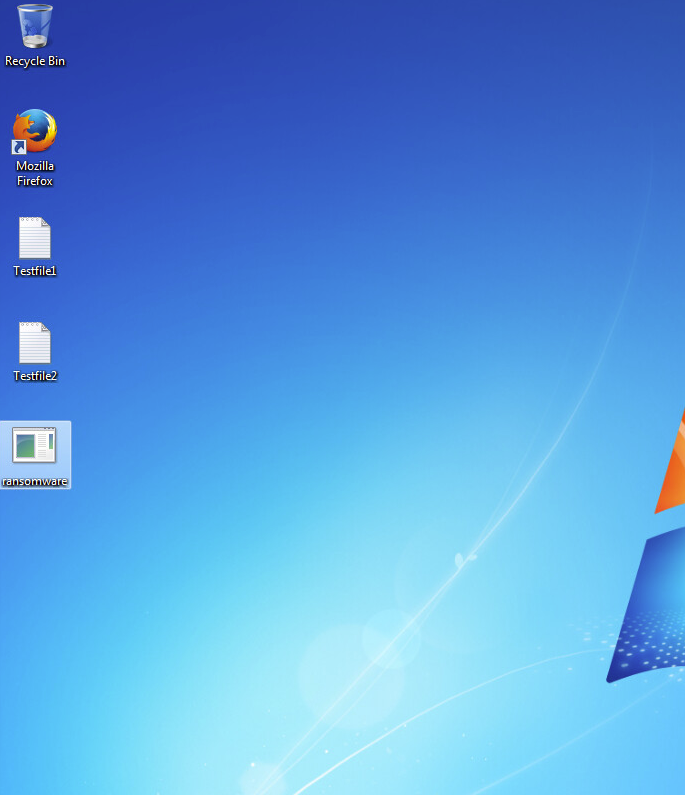
Task: Click the "Testfile2" file name label
Action: coord(35,376)
